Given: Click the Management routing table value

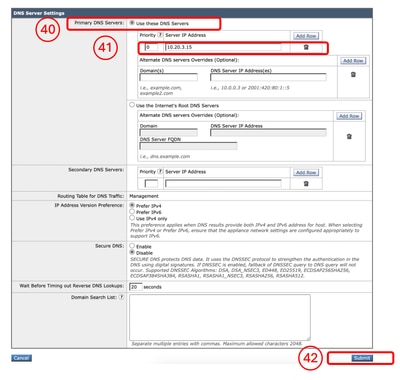Looking at the screenshot, I should [x=144, y=196].
